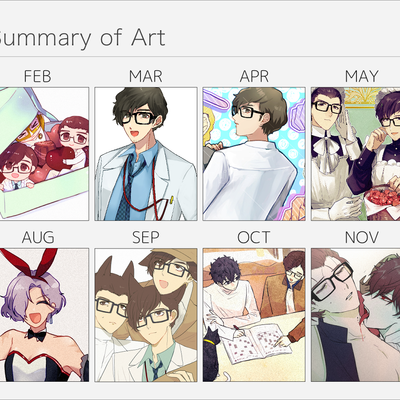
Task: Click the FEB month label
Action: click(x=37, y=76)
